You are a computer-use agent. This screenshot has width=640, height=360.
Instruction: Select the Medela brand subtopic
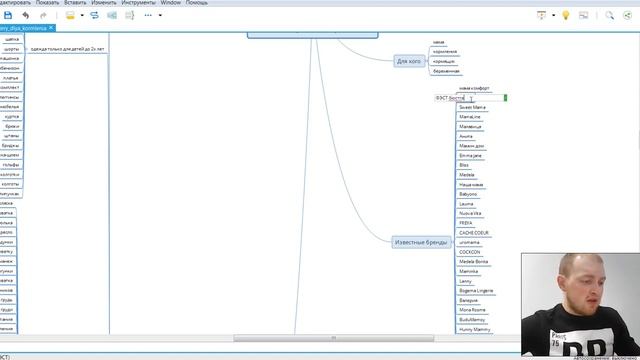(x=467, y=175)
